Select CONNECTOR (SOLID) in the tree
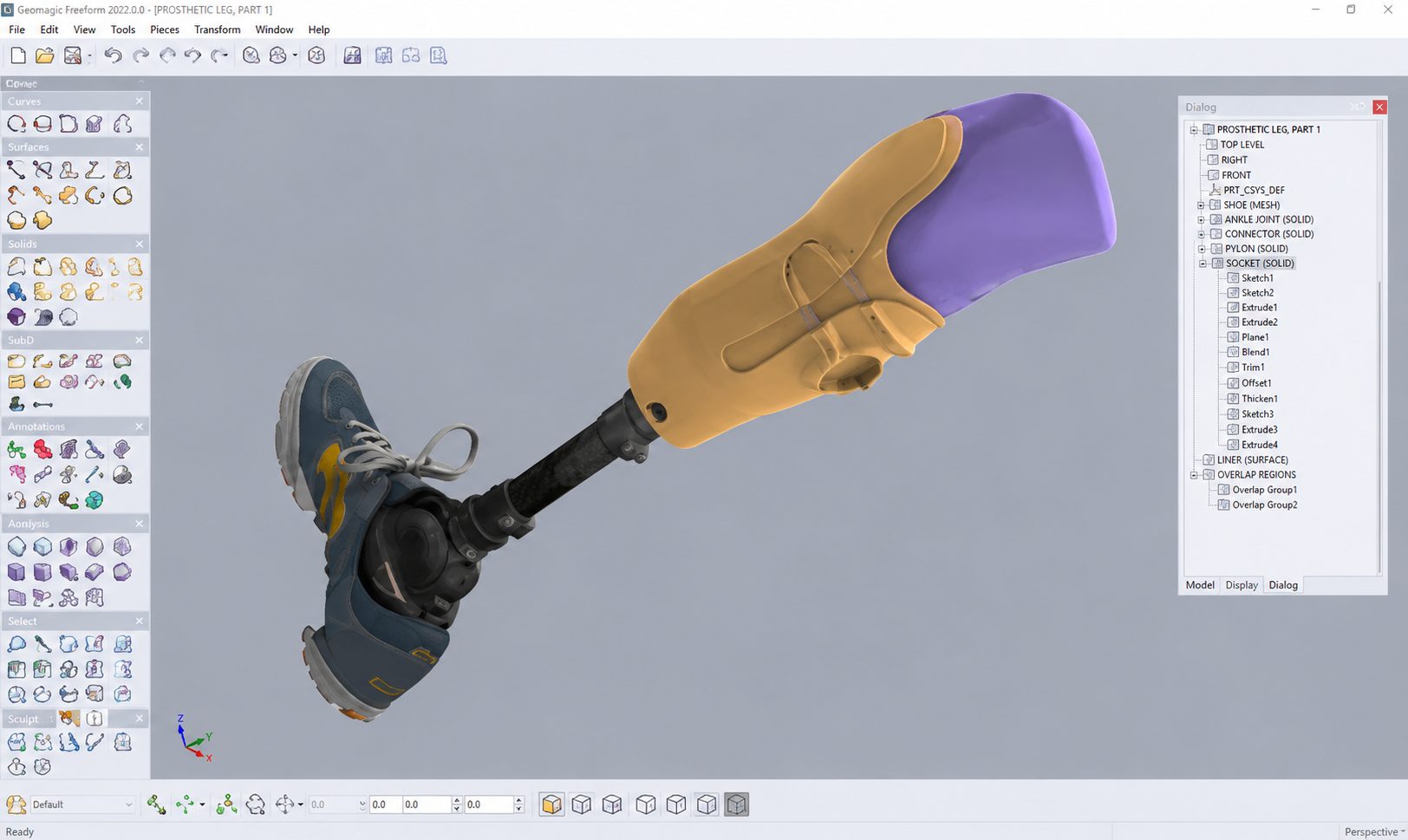 click(1268, 234)
